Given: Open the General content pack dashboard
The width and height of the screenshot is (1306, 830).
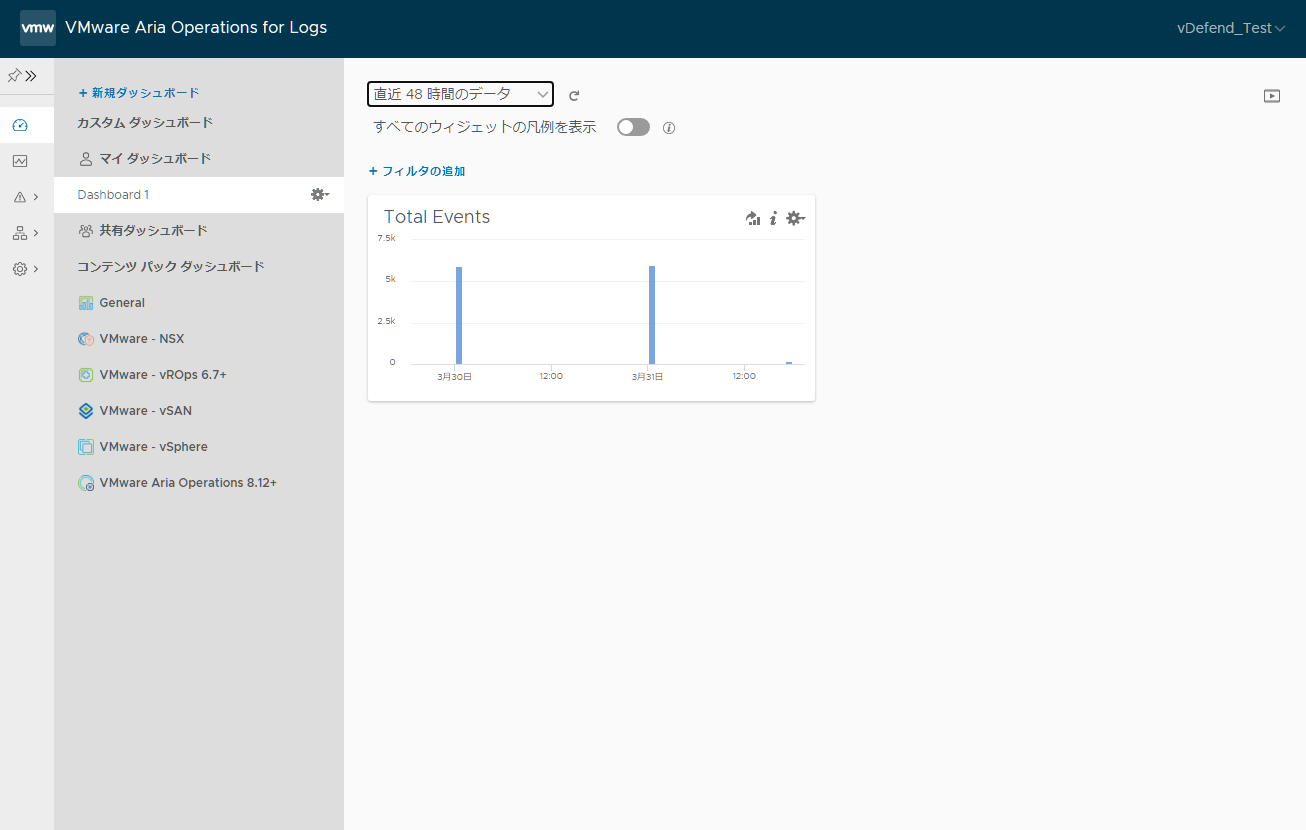Looking at the screenshot, I should click(x=122, y=303).
